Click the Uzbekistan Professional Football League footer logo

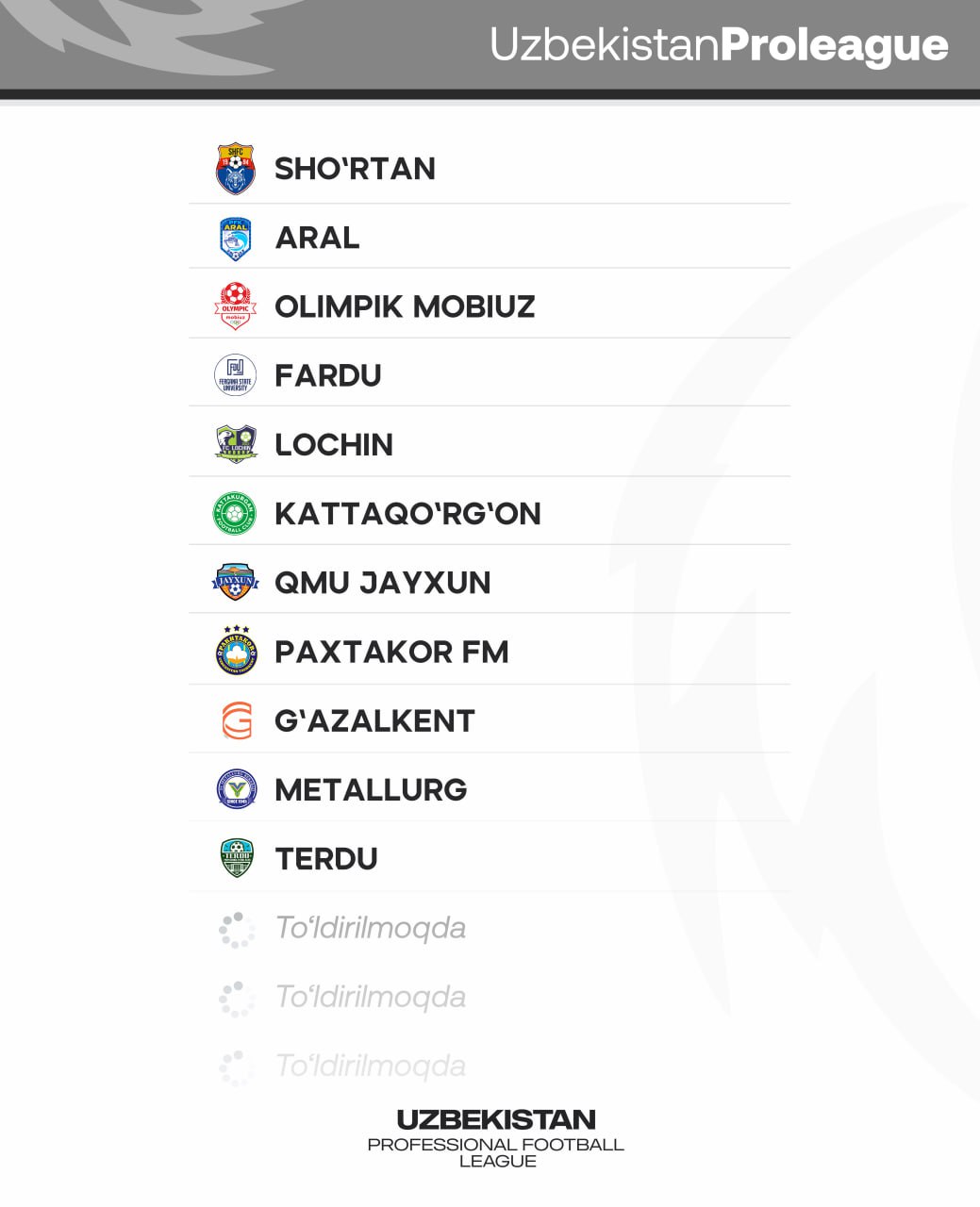[496, 1138]
